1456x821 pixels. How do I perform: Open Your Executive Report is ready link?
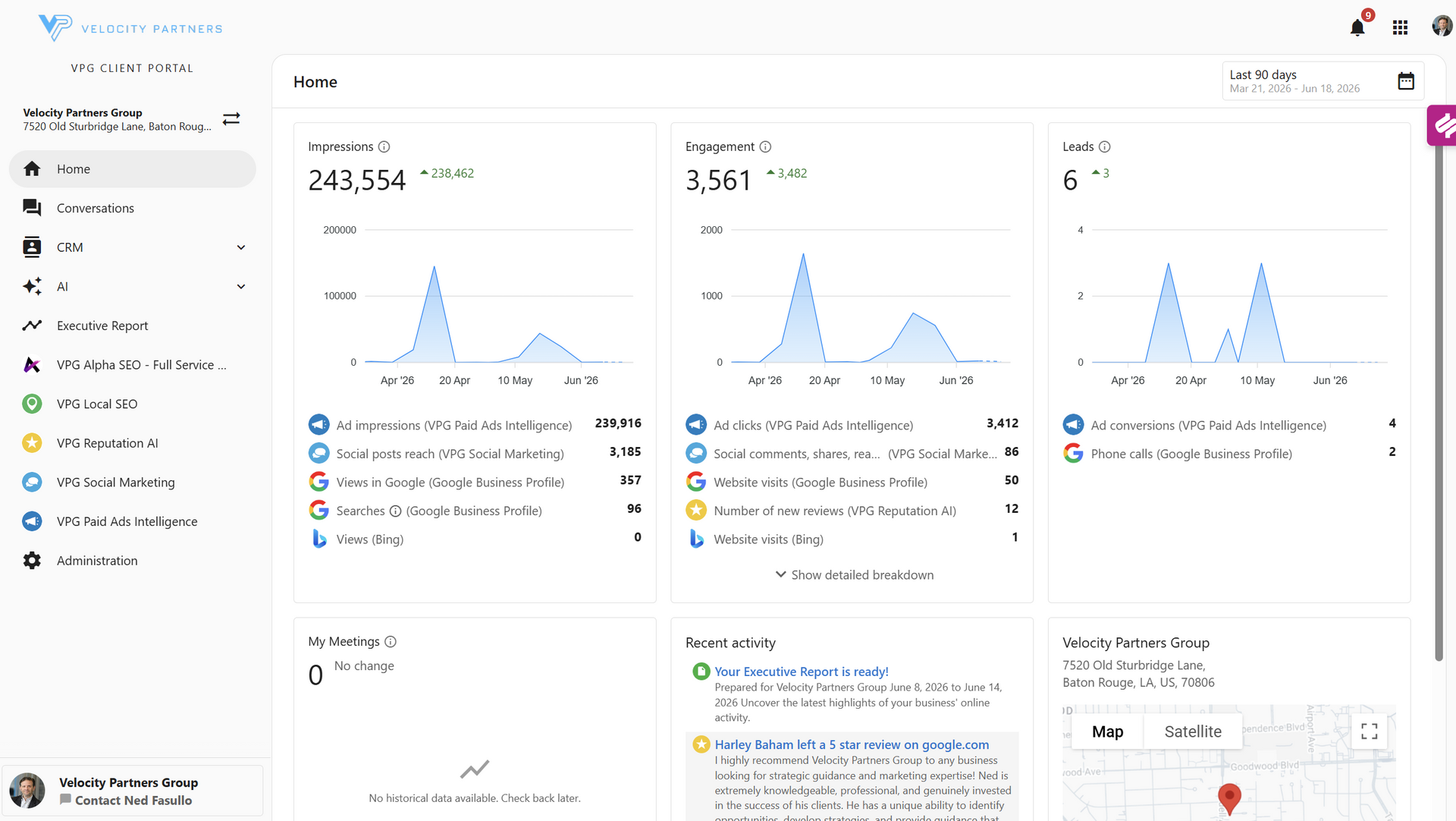click(x=802, y=672)
